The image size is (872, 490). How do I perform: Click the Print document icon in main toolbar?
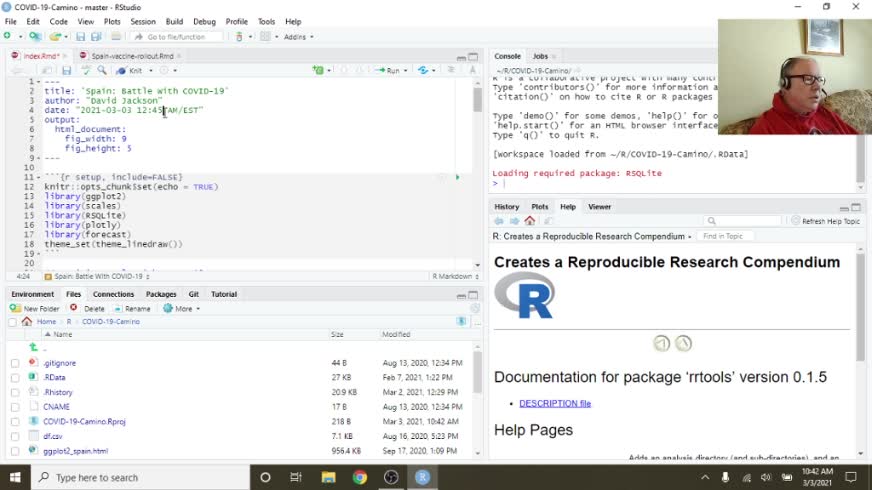pos(116,37)
